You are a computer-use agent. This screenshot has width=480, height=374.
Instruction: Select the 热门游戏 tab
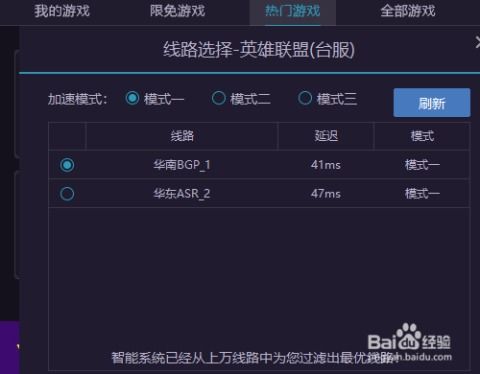tap(292, 12)
